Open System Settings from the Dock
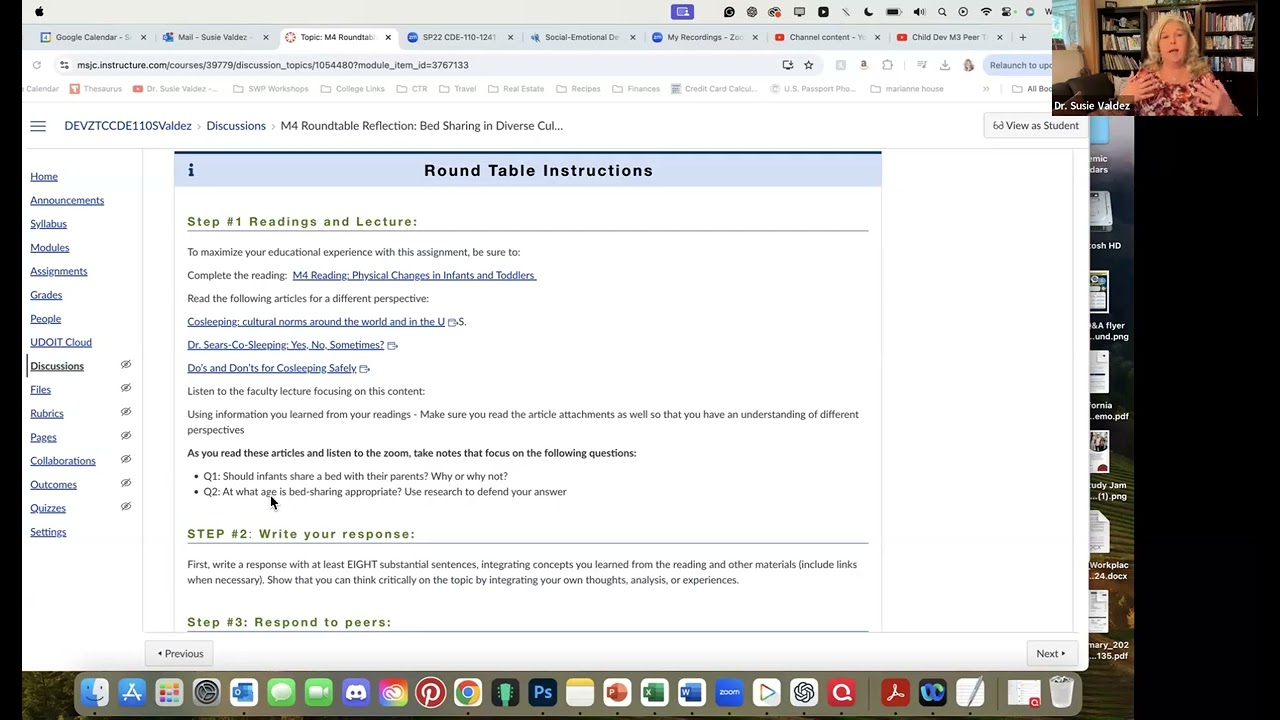 point(206,692)
